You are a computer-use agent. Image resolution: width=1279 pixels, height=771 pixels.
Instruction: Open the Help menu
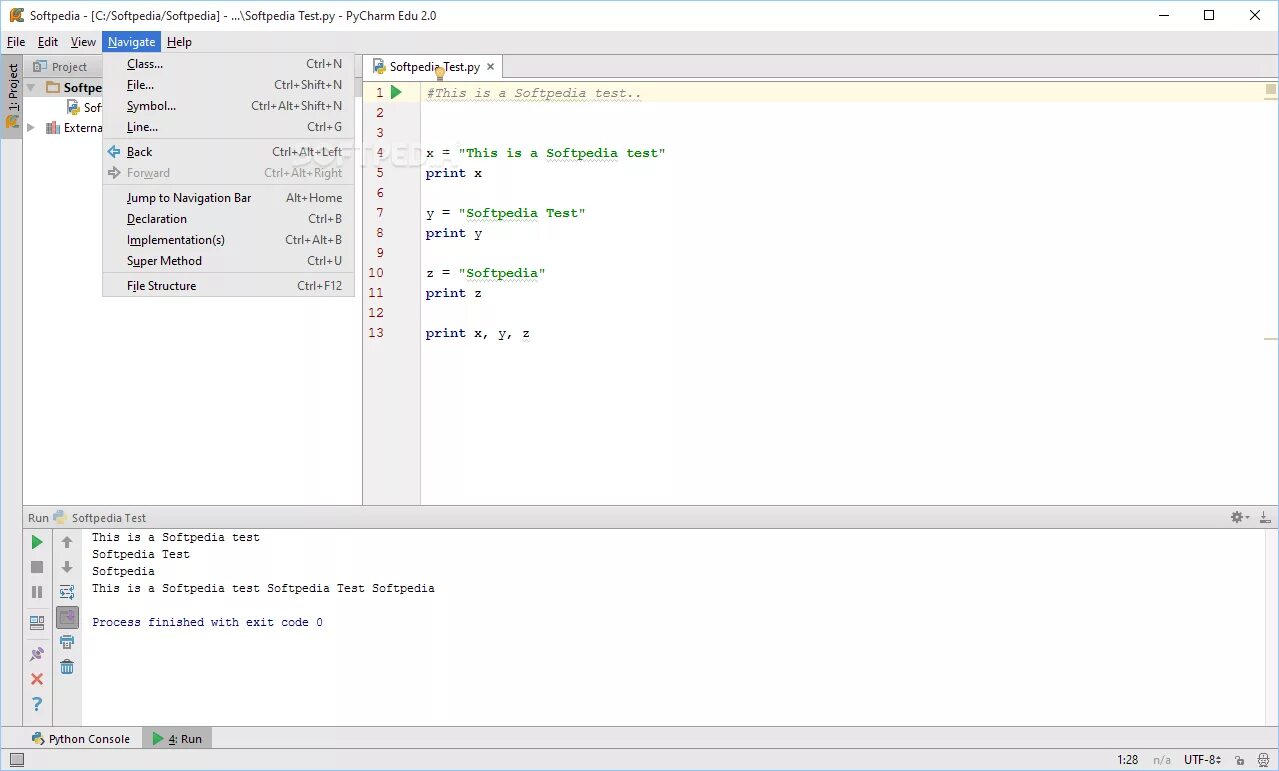pos(179,42)
